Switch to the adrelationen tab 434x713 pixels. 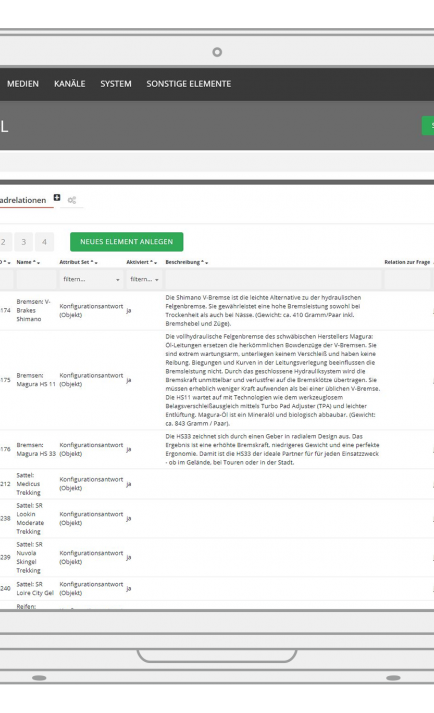click(23, 200)
